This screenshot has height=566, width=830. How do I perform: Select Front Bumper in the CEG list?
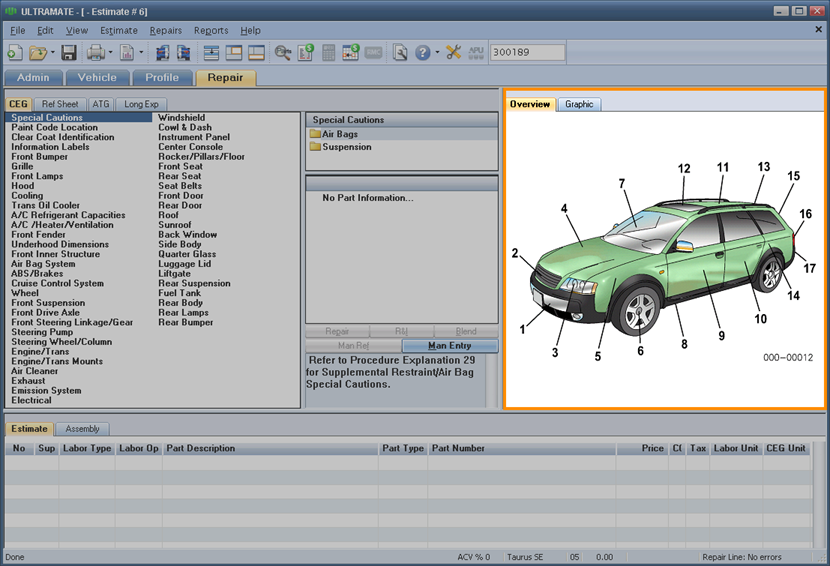40,157
